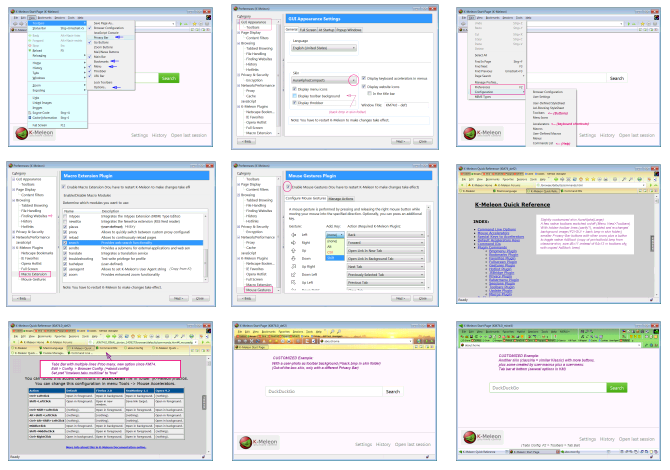Uncheck the zoom macro module checkbox

(x=65, y=275)
